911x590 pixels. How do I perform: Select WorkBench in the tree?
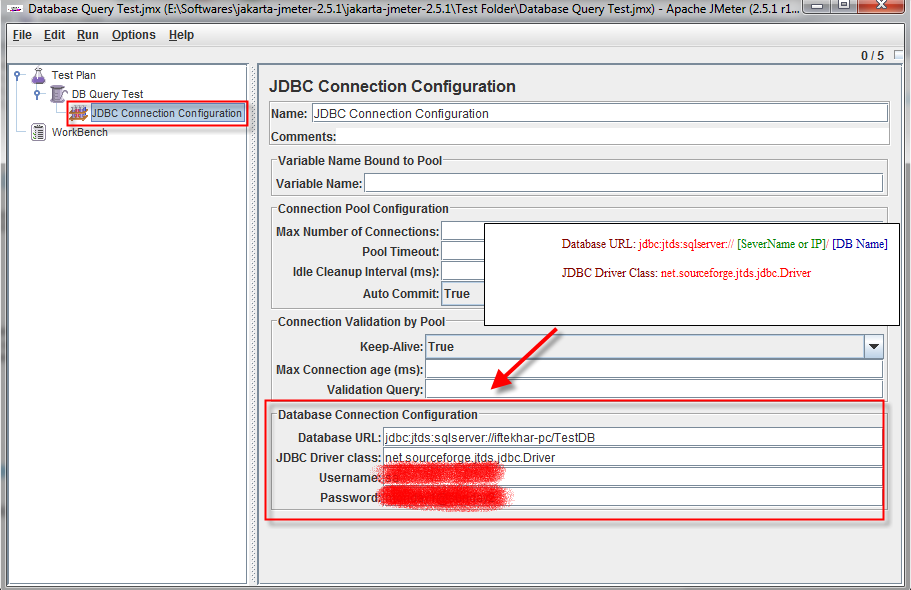80,132
